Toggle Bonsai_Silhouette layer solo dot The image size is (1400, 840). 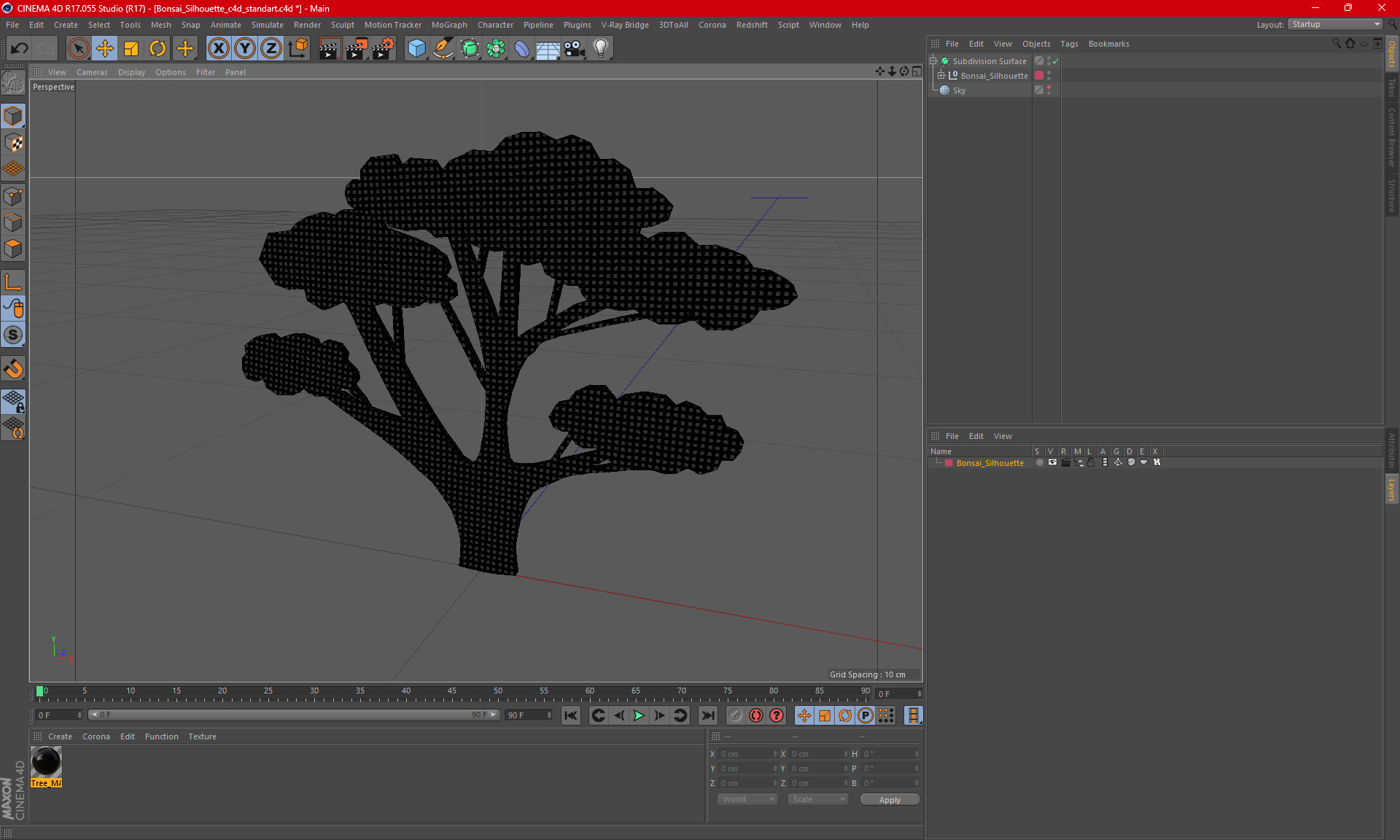pyautogui.click(x=1039, y=462)
